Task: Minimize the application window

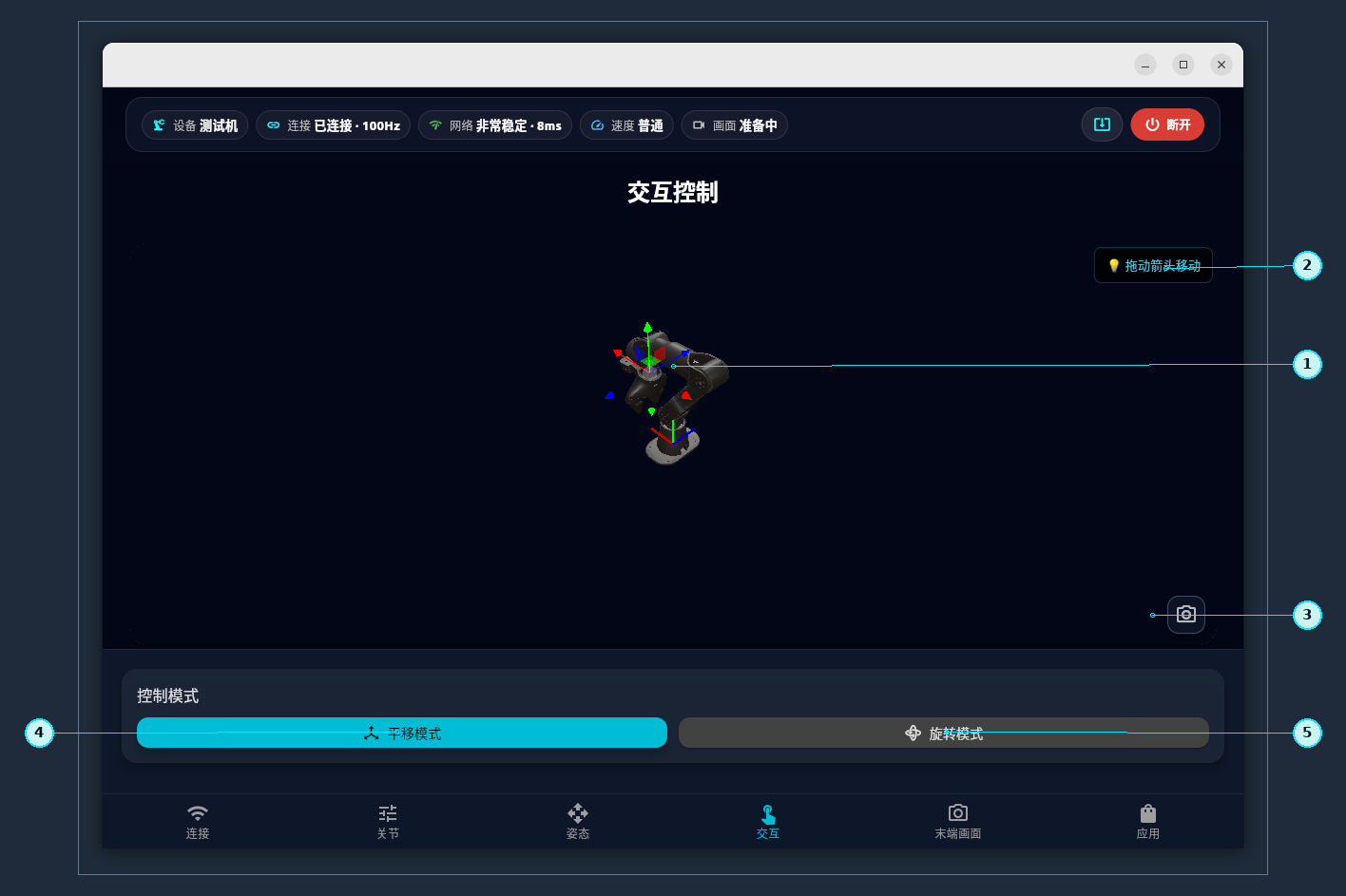Action: [x=1145, y=65]
